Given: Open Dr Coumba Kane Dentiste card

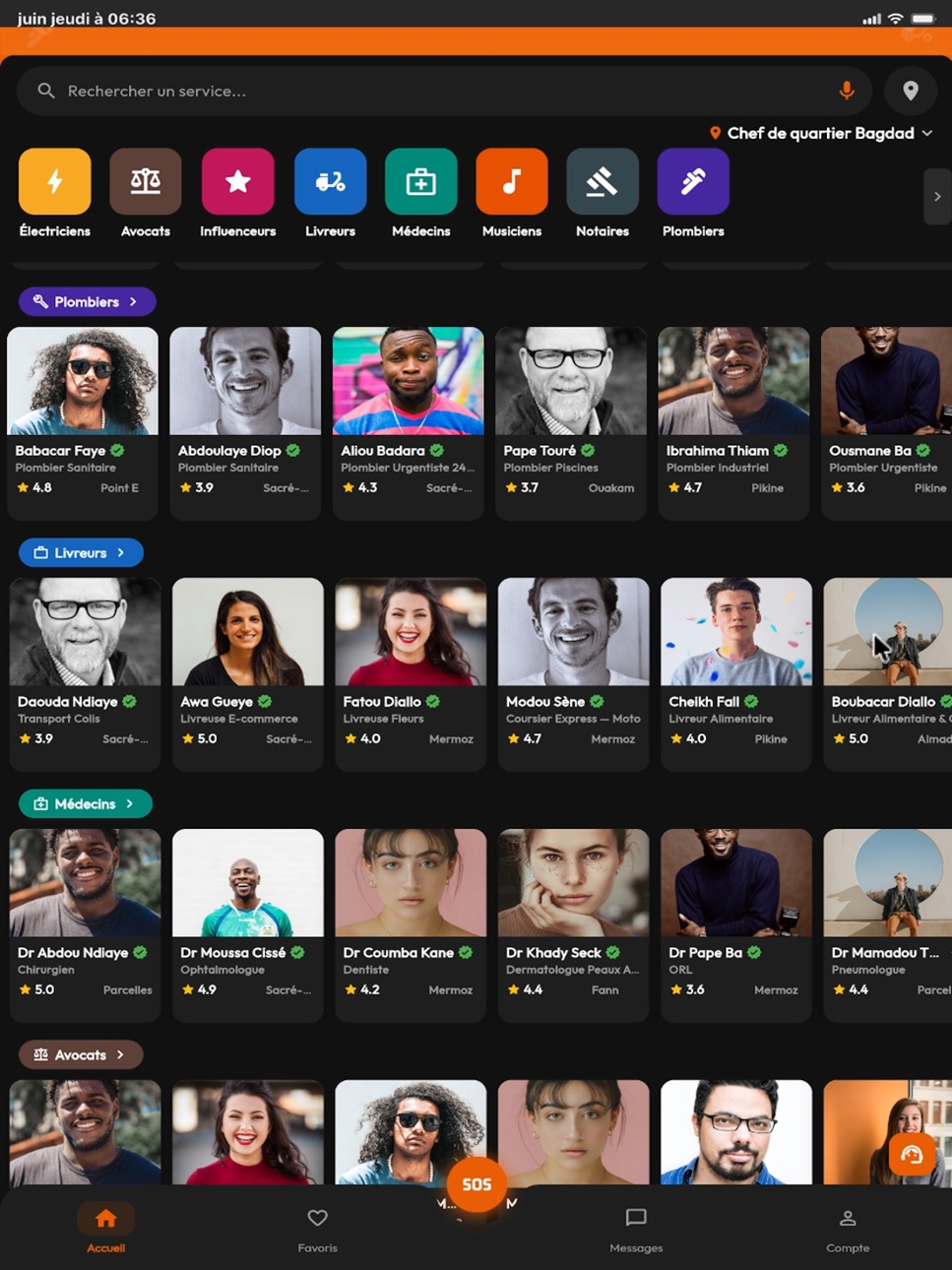Looking at the screenshot, I should (x=411, y=925).
